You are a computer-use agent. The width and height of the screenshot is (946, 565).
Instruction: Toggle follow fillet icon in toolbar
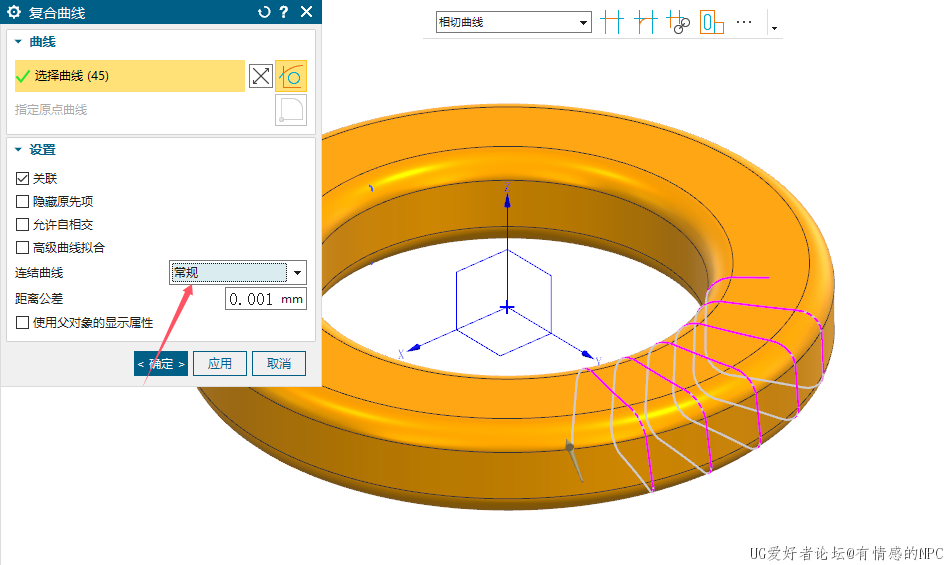pos(645,22)
